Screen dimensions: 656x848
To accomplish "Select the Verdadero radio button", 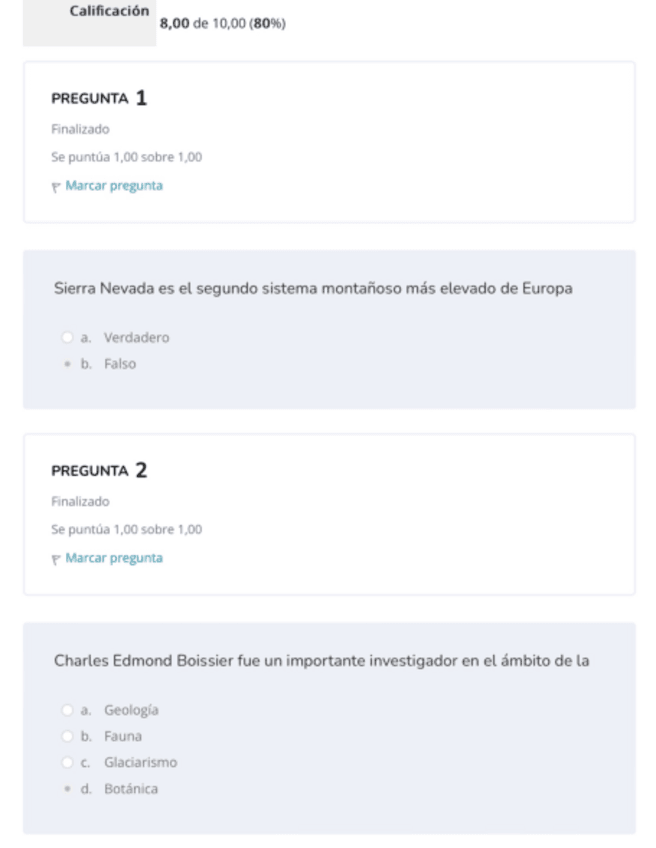I will point(68,338).
